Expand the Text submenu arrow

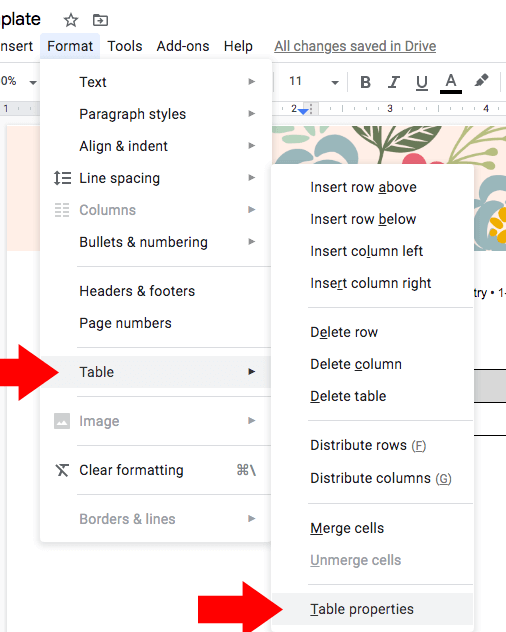coord(252,82)
